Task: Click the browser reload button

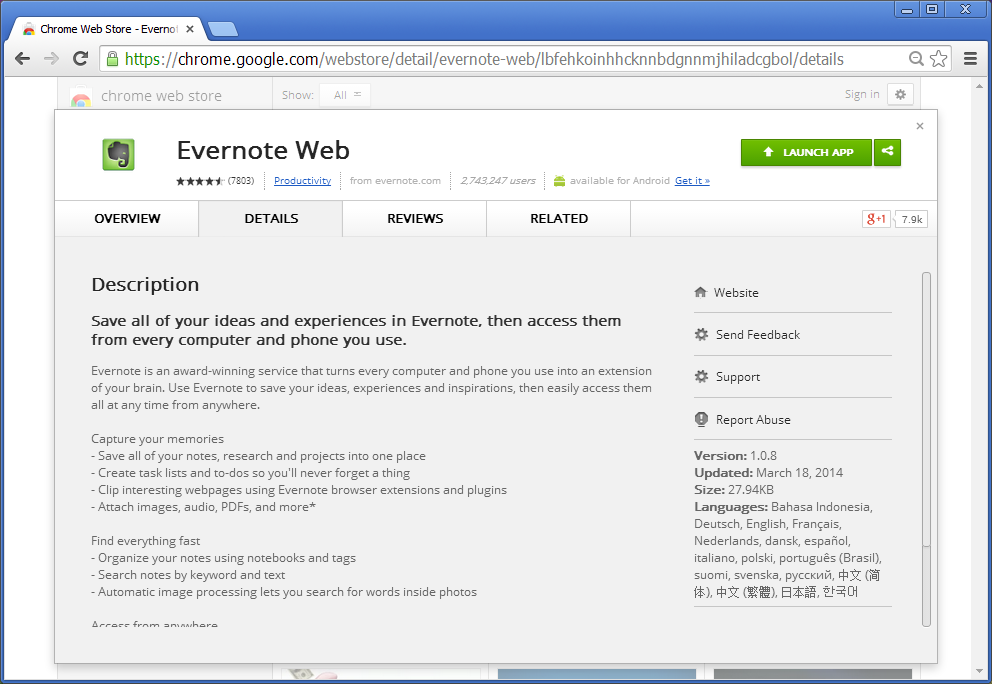Action: tap(80, 59)
